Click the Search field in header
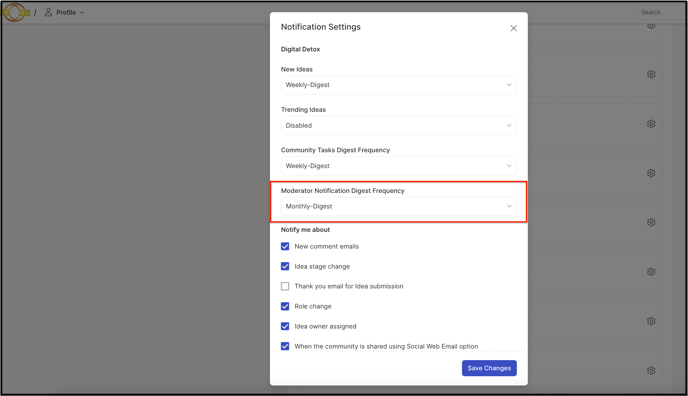 (x=661, y=12)
